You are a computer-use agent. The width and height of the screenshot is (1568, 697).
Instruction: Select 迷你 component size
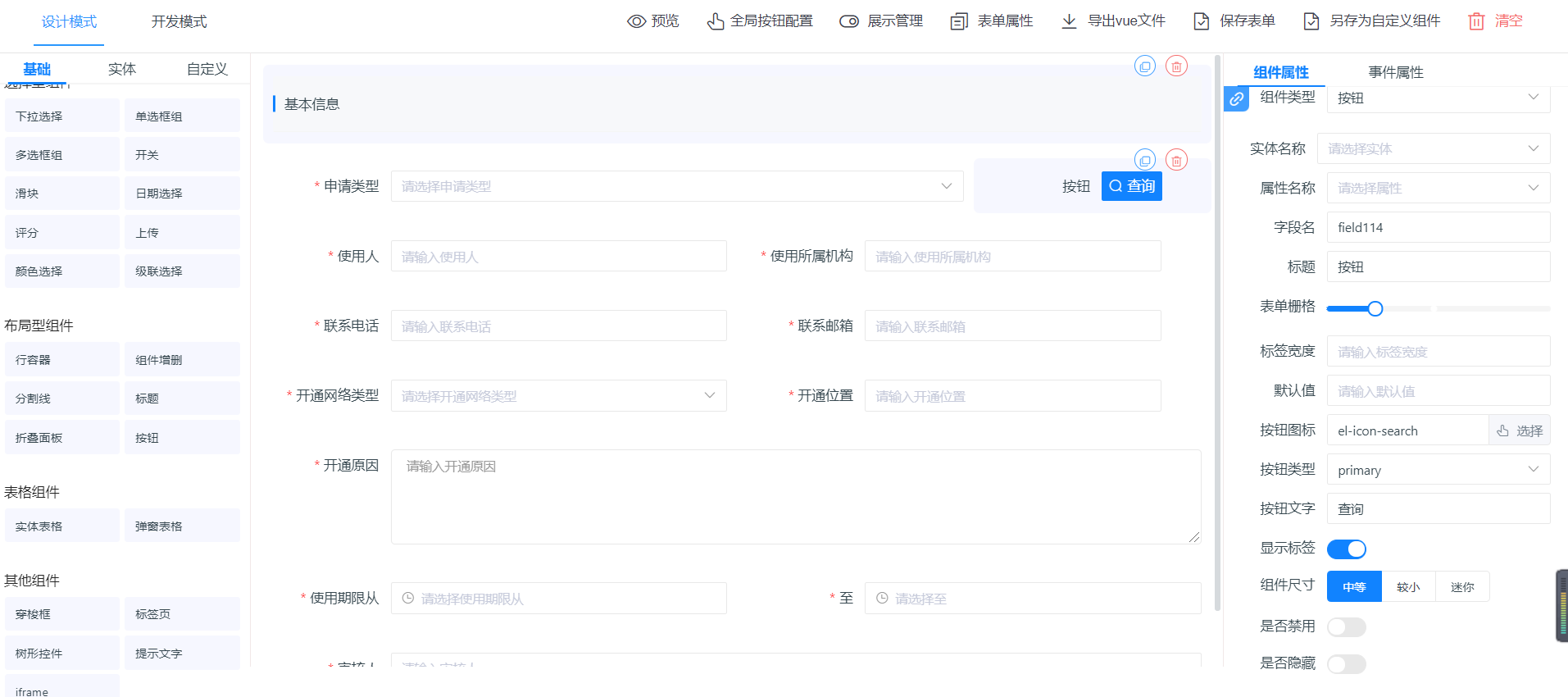pyautogui.click(x=1462, y=587)
